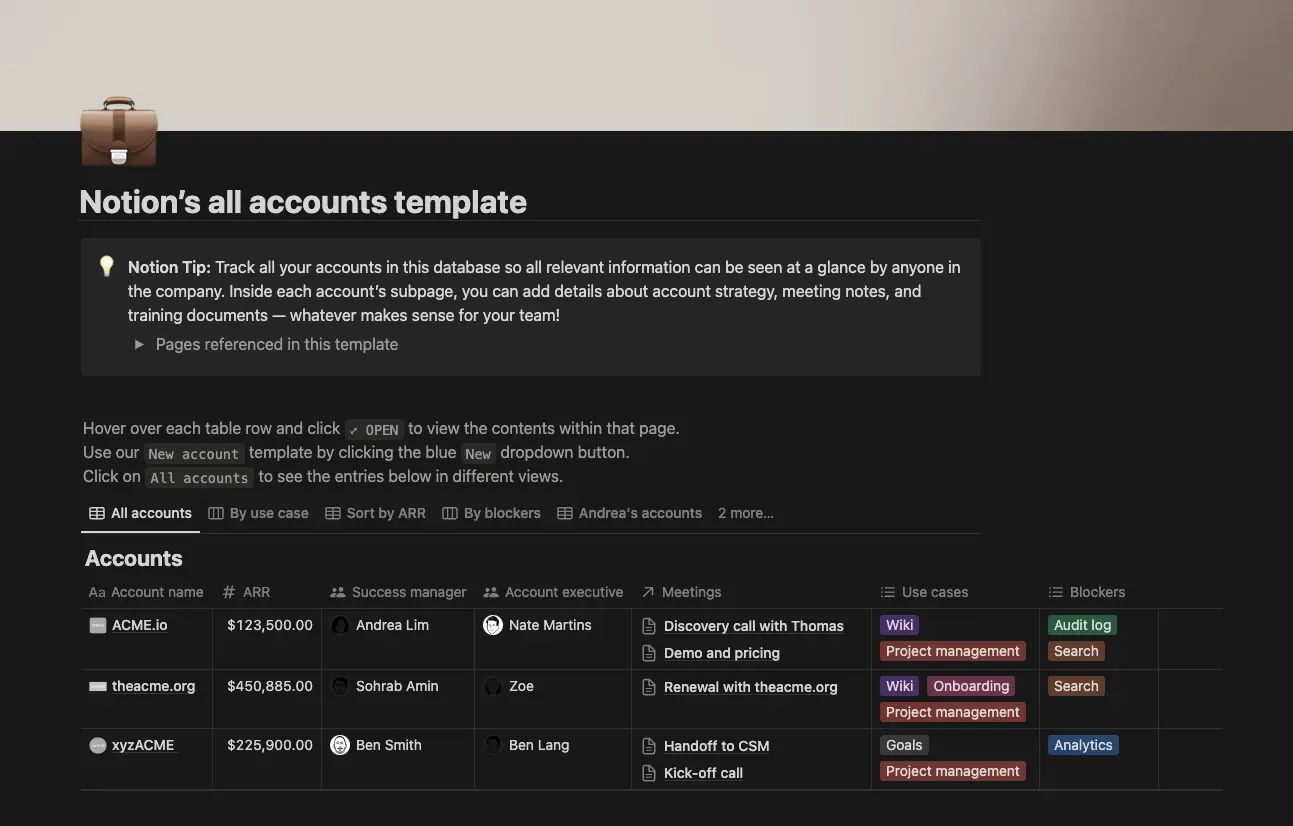Click the blue Analytics tag
Image resolution: width=1293 pixels, height=826 pixels.
pos(1083,745)
